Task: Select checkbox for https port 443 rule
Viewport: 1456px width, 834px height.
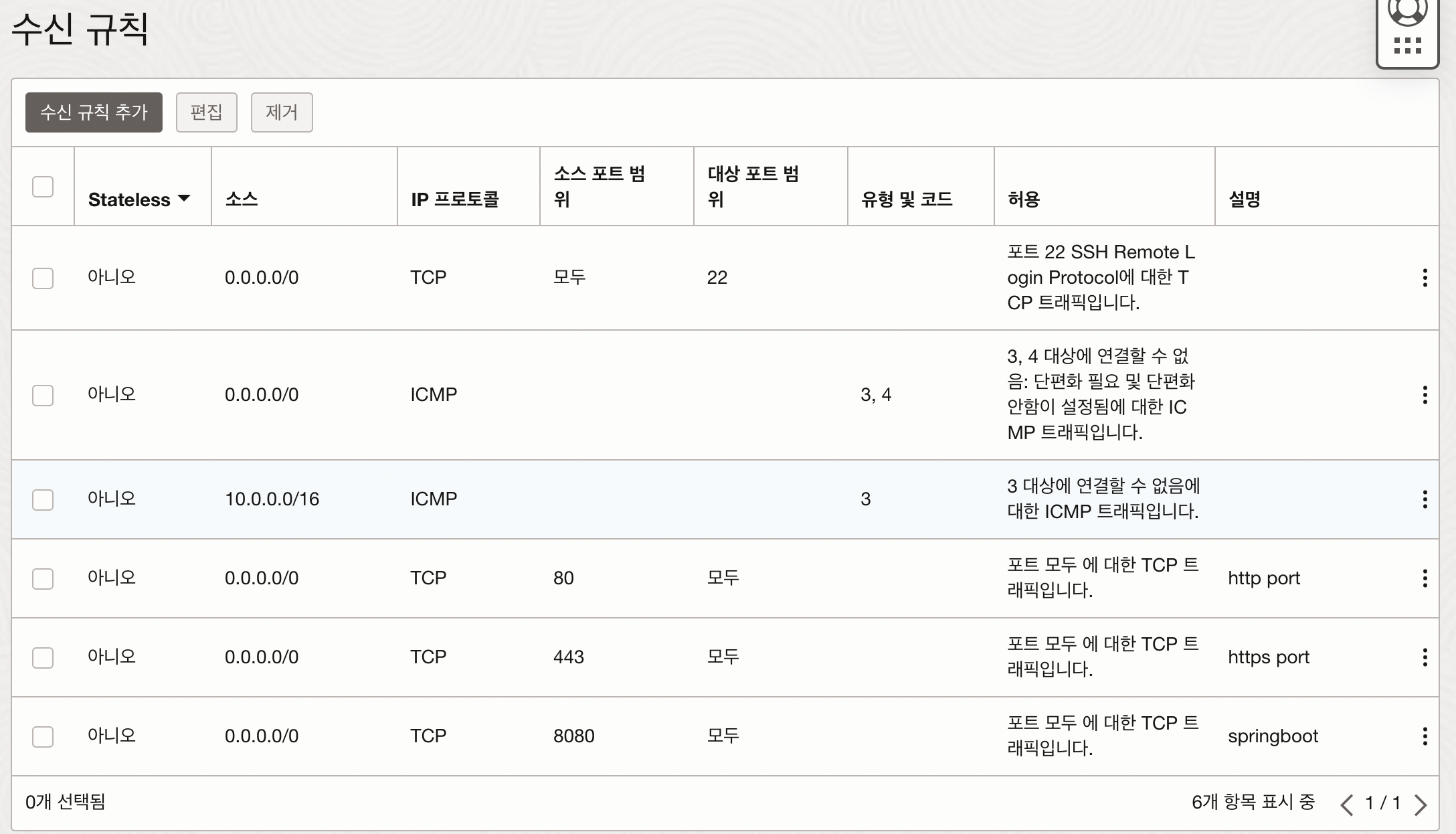Action: (43, 657)
